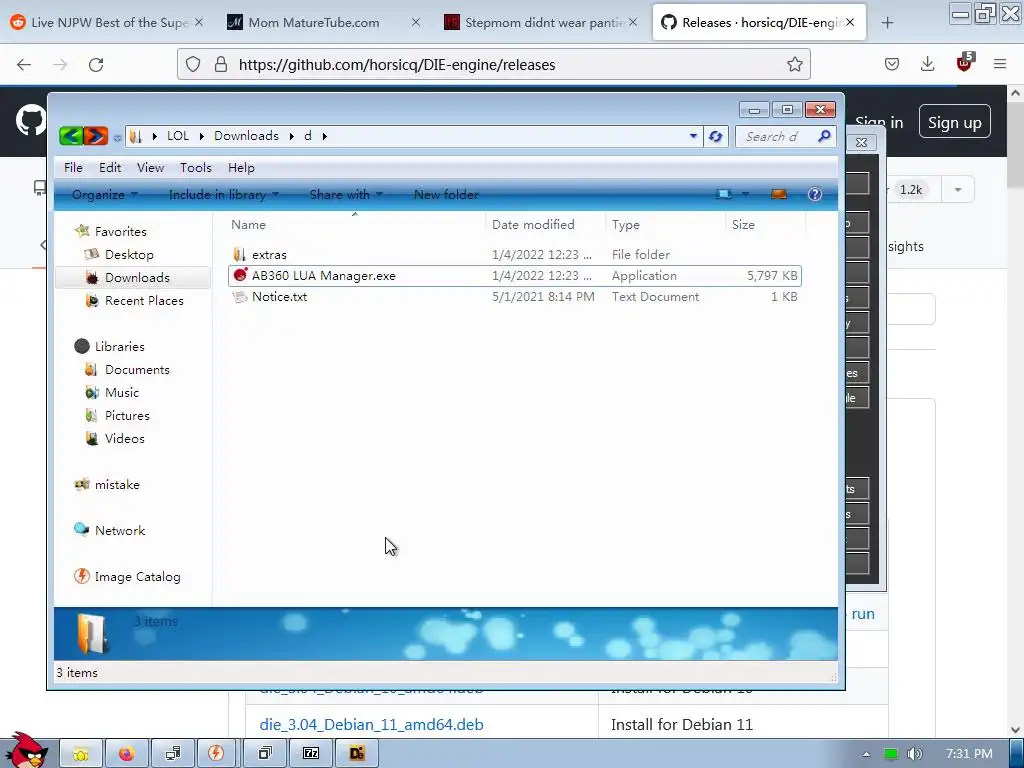Click the Network icon in navigation pane
The image size is (1024, 768).
click(x=82, y=530)
